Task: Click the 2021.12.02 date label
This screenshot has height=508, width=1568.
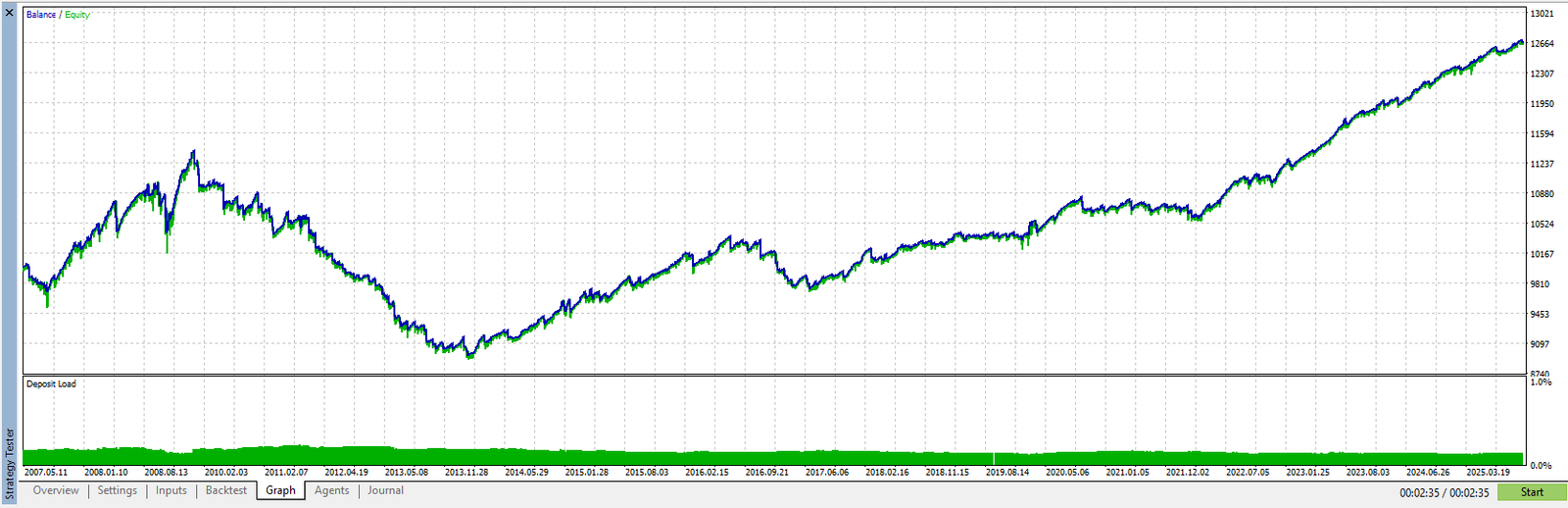Action: tap(1188, 472)
